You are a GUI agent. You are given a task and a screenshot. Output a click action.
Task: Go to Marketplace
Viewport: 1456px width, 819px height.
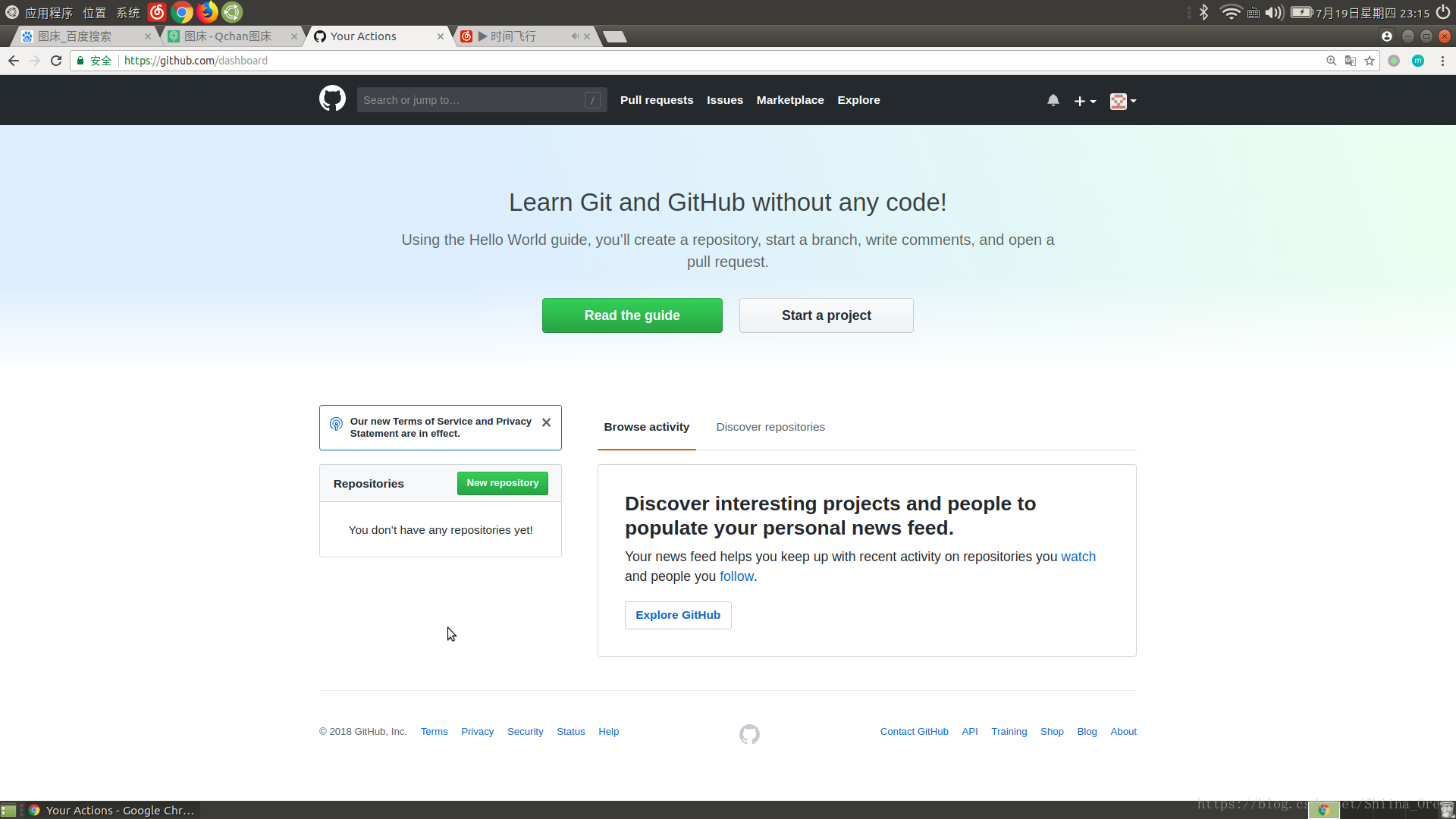(x=790, y=100)
